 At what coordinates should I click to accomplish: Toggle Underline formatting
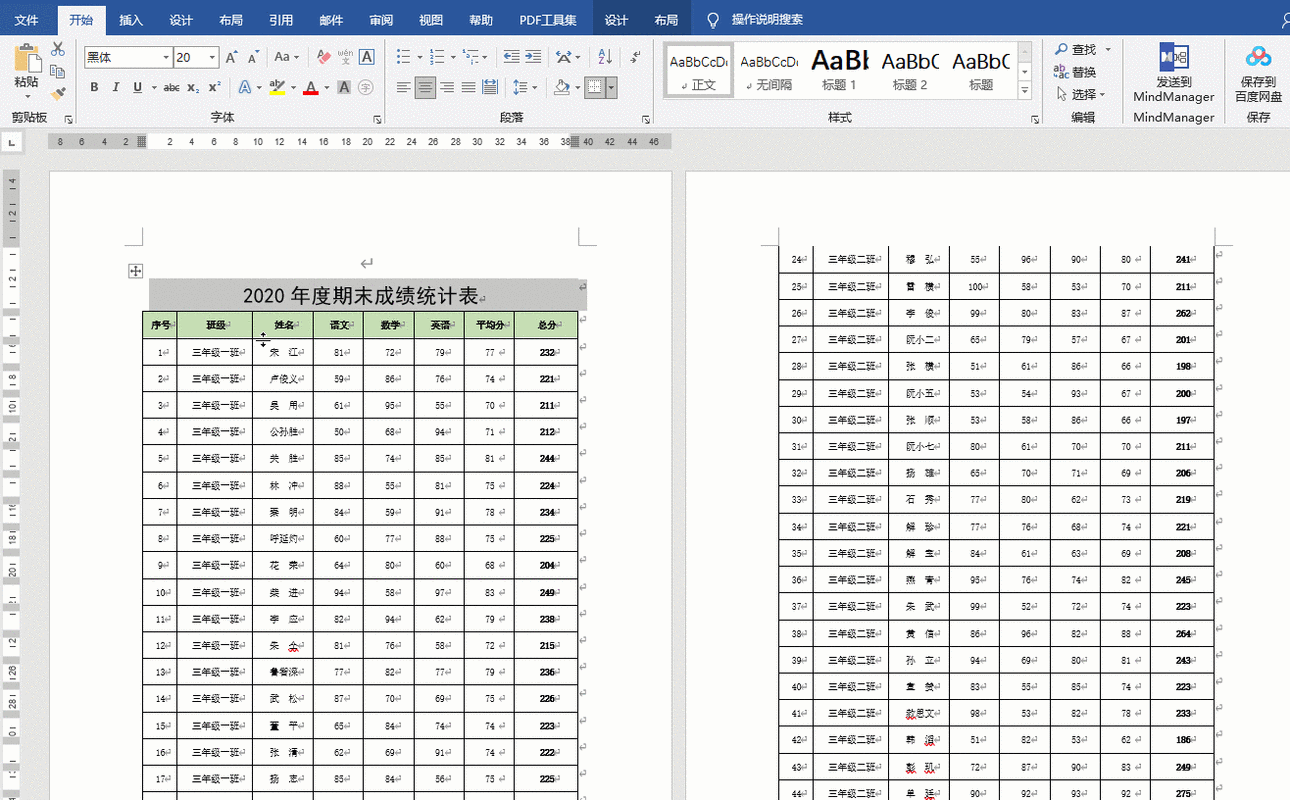(138, 87)
